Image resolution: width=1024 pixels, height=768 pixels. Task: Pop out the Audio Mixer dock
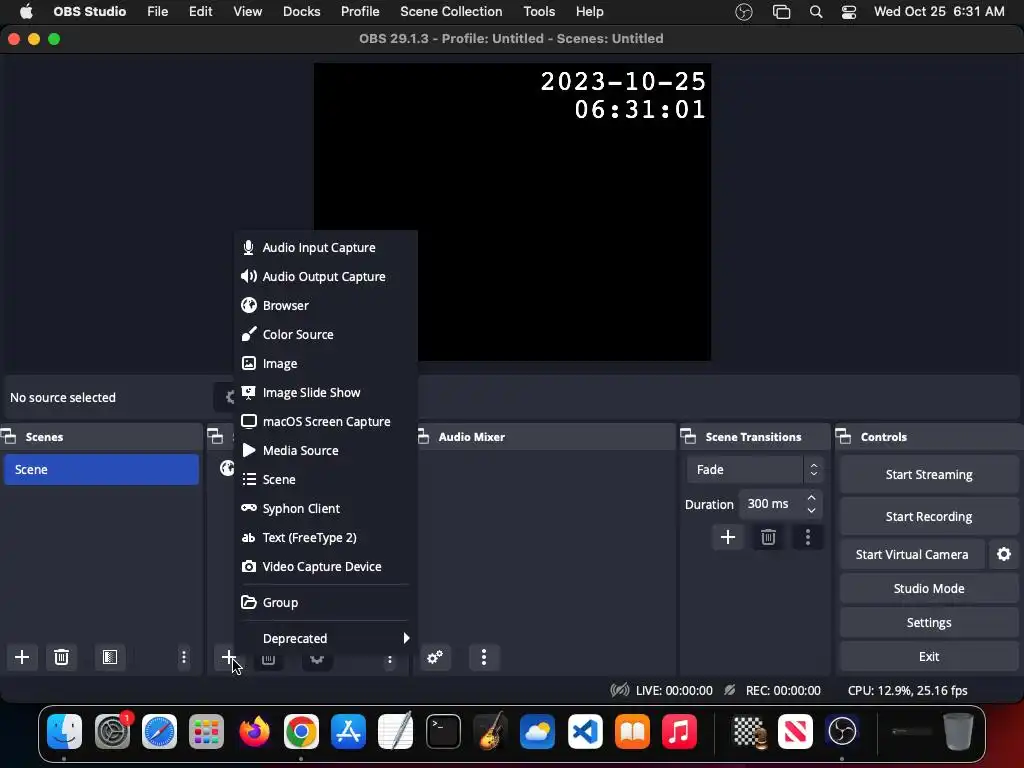pos(423,436)
